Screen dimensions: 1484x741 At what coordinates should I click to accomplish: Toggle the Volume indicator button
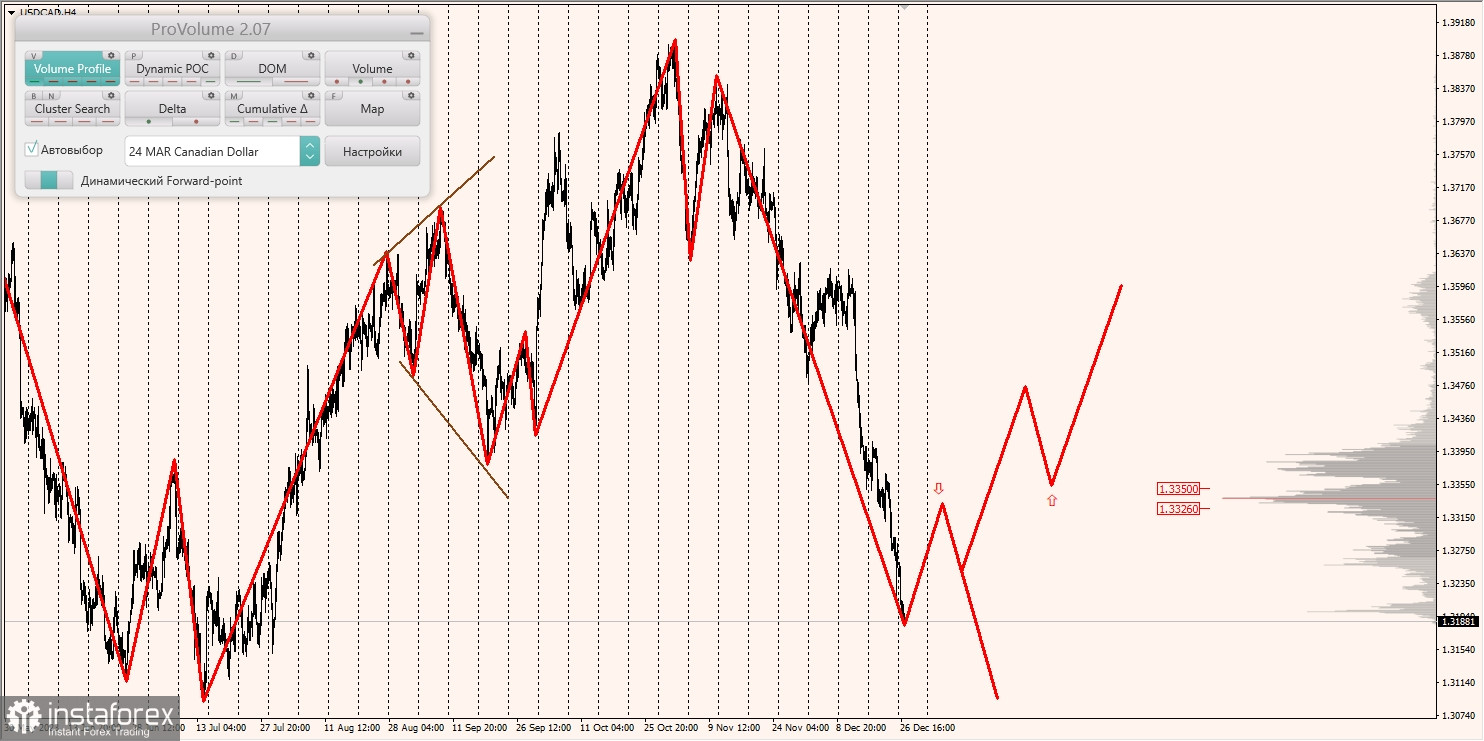(372, 68)
